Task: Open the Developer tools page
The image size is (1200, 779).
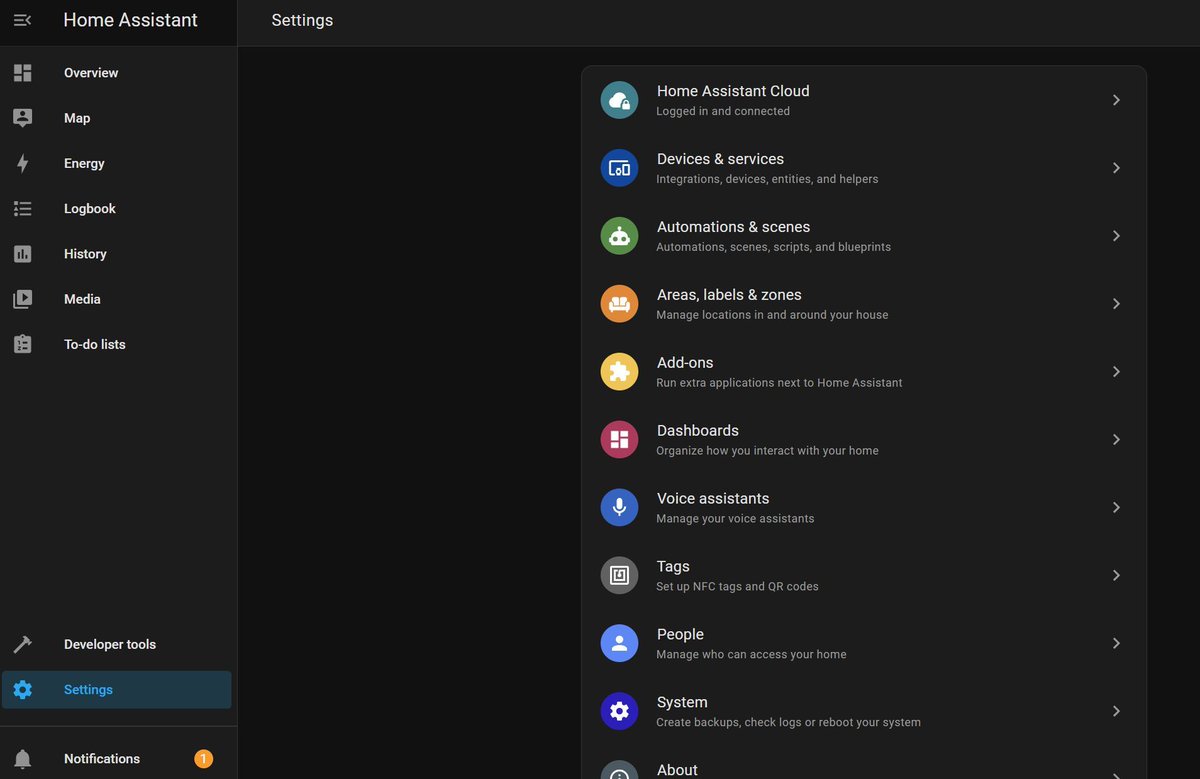Action: pyautogui.click(x=117, y=644)
